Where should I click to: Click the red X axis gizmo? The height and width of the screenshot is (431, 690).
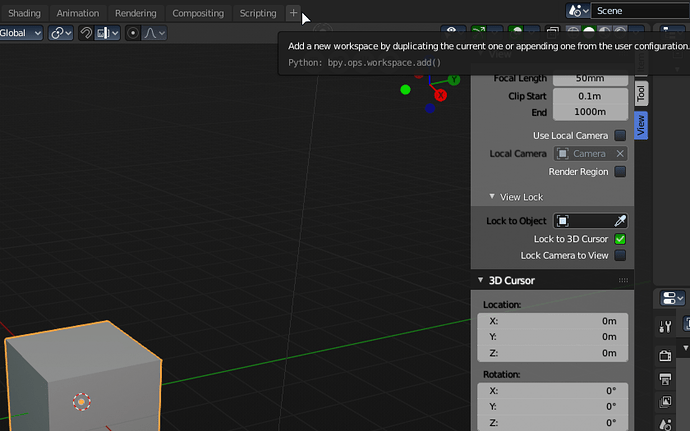[x=440, y=95]
